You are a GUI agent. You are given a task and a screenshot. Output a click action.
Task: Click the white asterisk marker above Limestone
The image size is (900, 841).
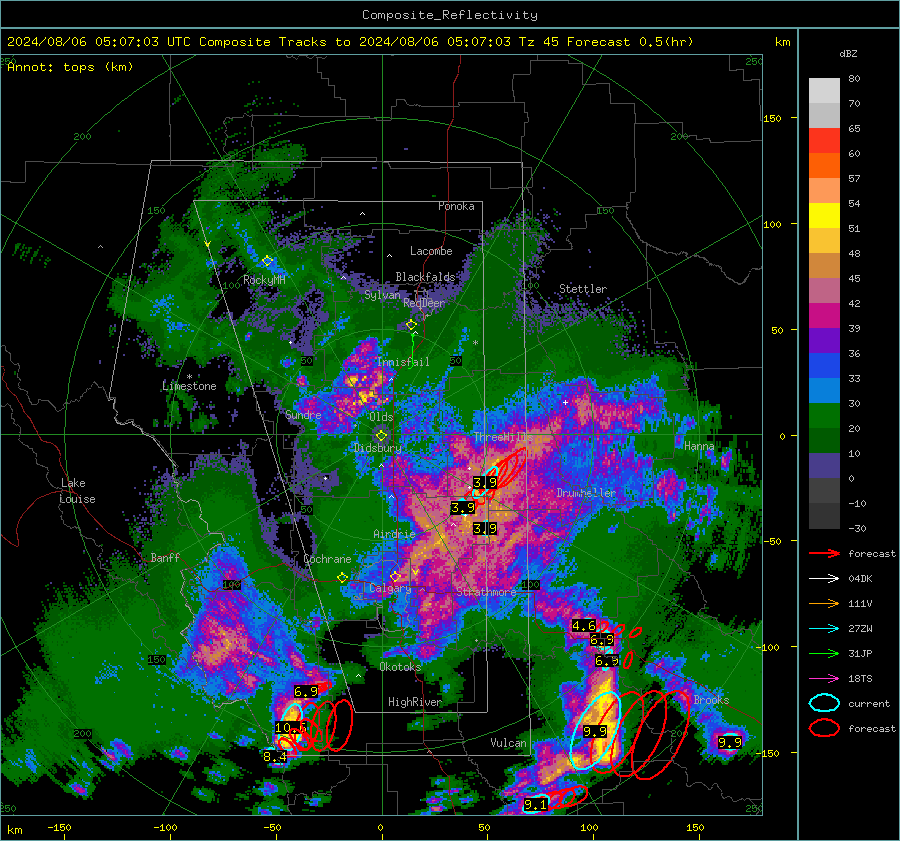189,377
